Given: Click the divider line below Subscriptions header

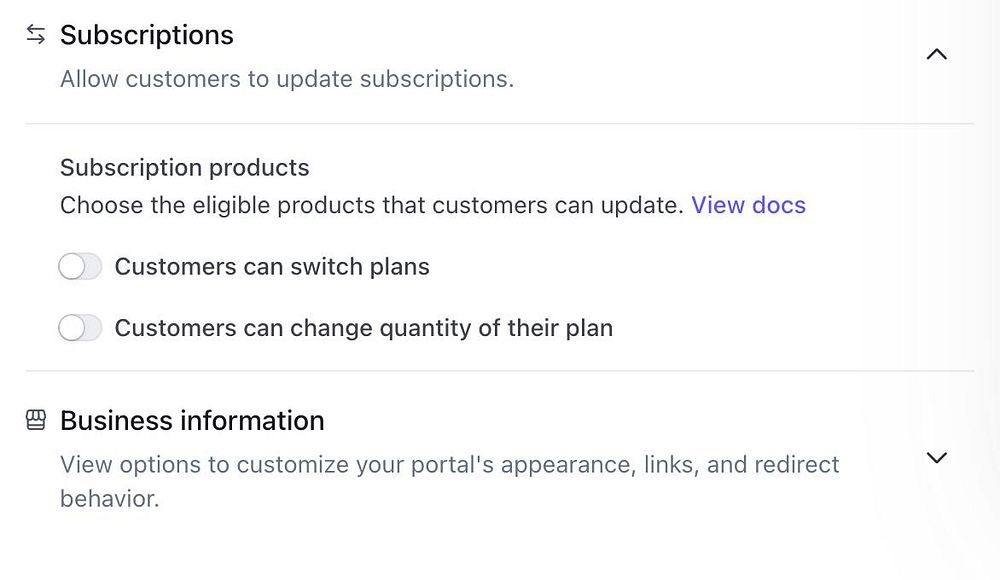Looking at the screenshot, I should click(x=500, y=124).
